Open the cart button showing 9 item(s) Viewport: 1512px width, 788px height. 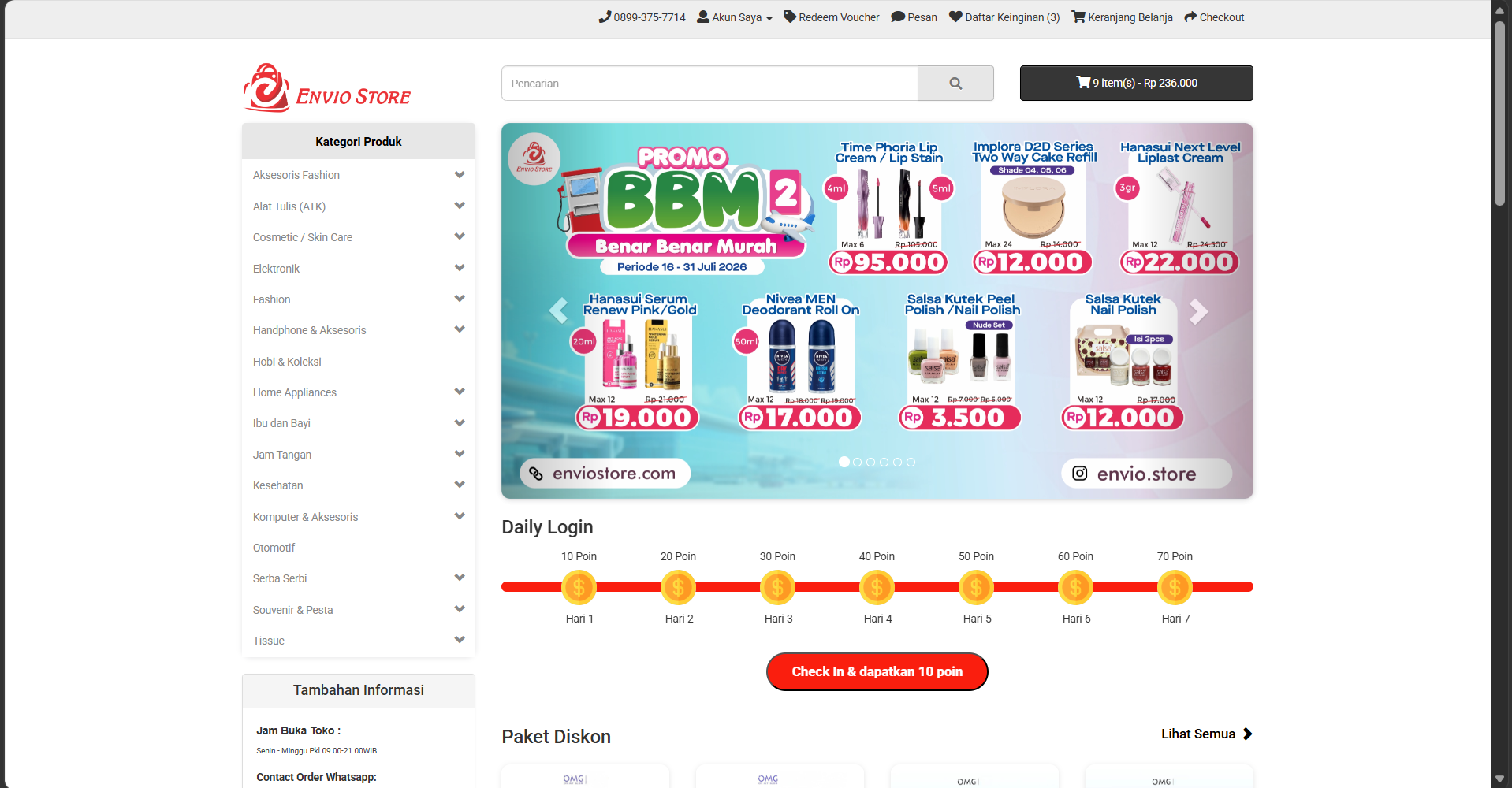[x=1136, y=83]
